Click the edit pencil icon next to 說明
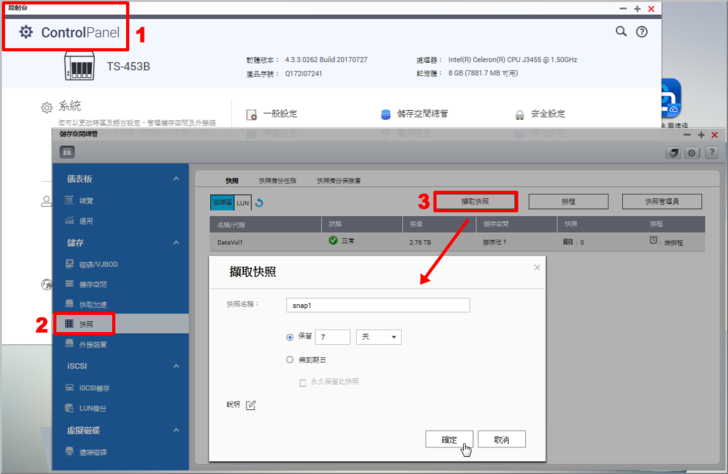The width and height of the screenshot is (728, 474). (x=251, y=405)
